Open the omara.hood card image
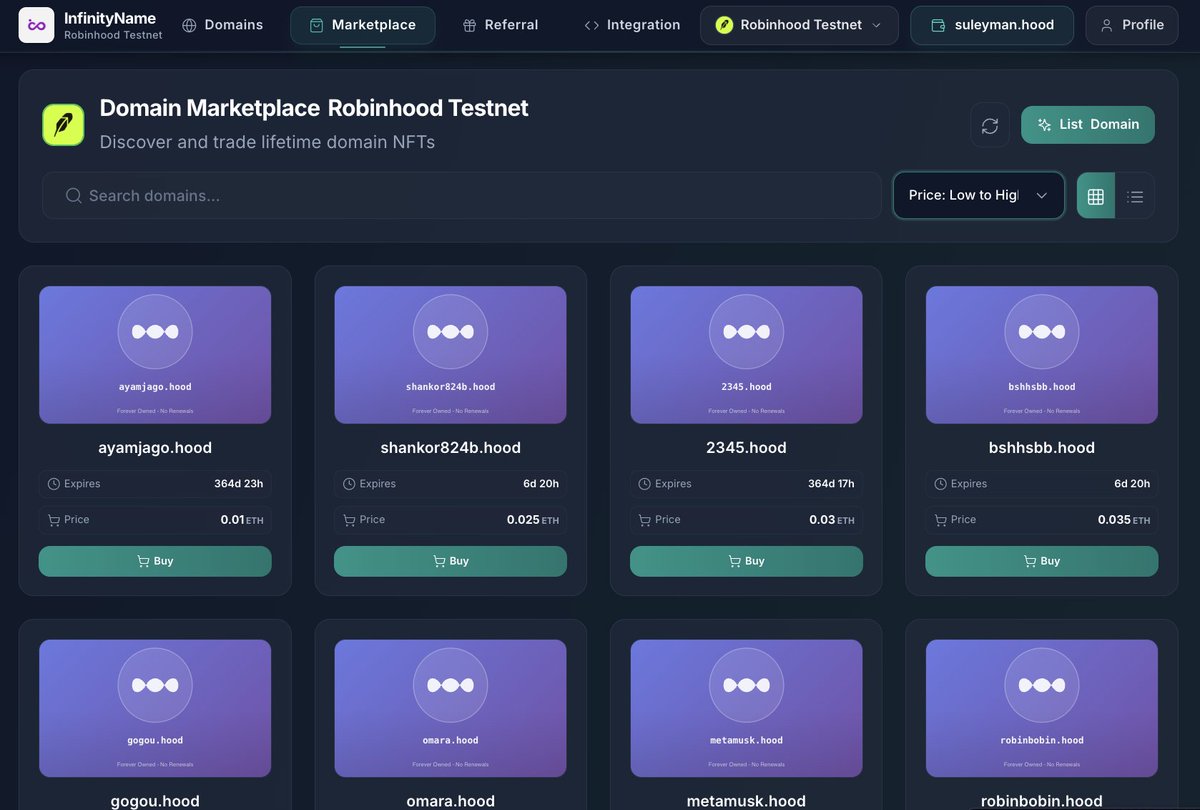Viewport: 1200px width, 810px height. [450, 709]
